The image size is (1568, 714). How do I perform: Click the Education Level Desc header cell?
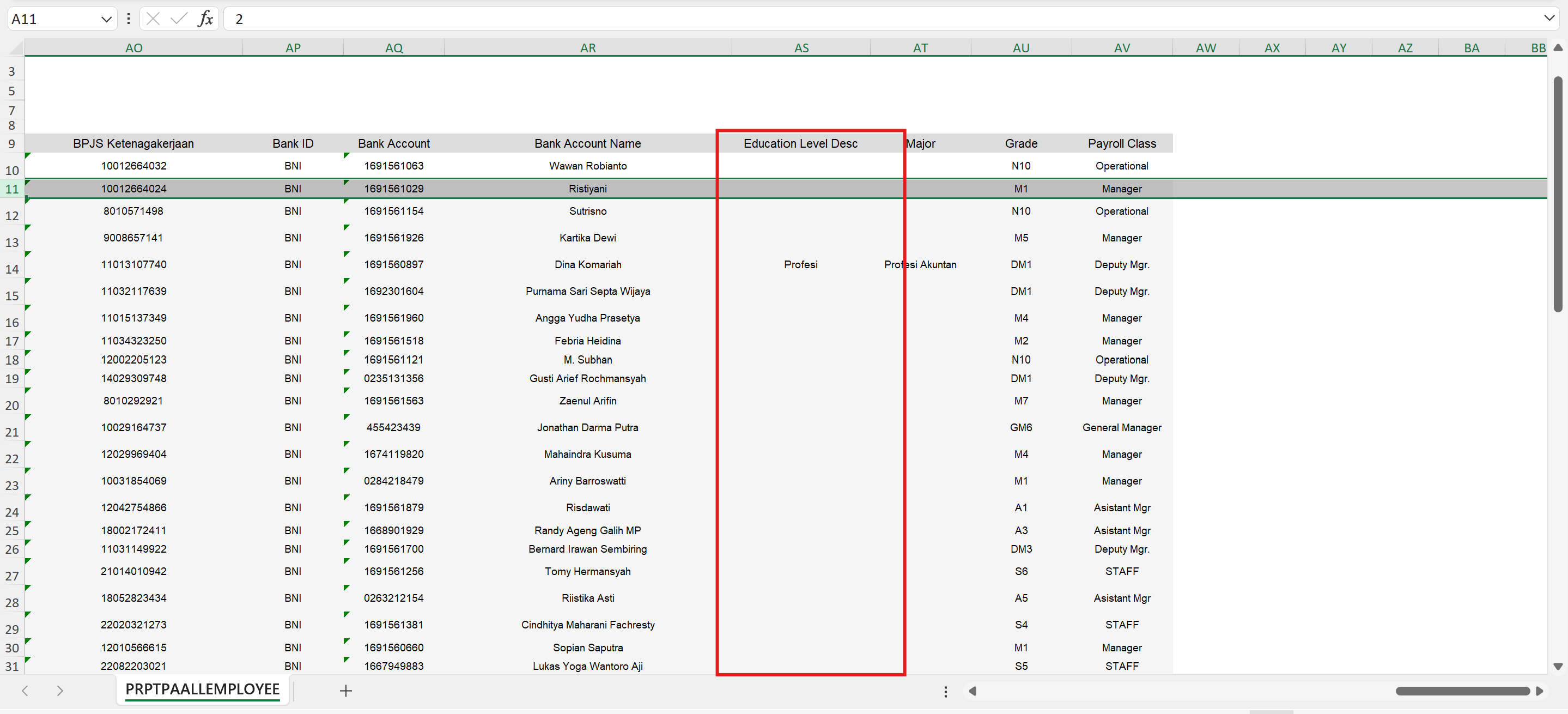(x=800, y=144)
